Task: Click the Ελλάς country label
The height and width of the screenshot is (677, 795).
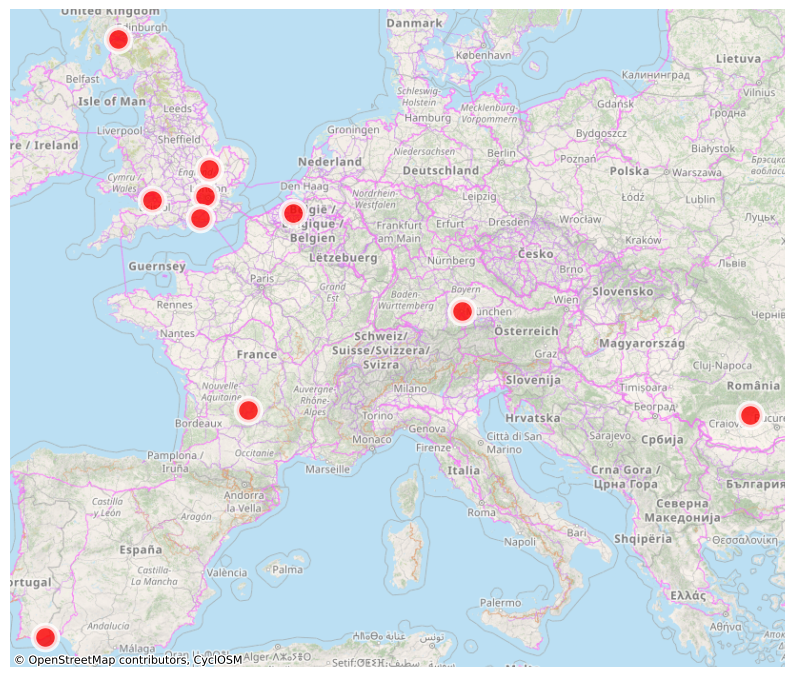Action: coord(688,595)
